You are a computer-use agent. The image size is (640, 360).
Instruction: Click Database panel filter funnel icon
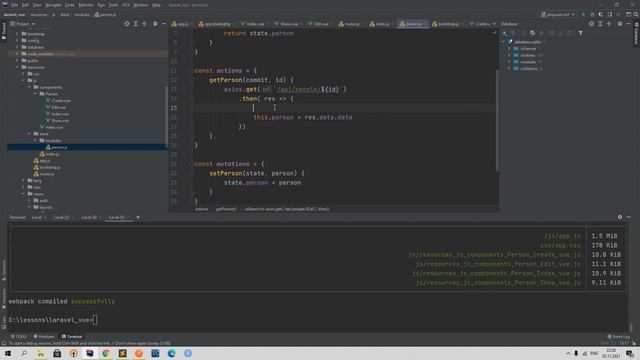(x=581, y=33)
